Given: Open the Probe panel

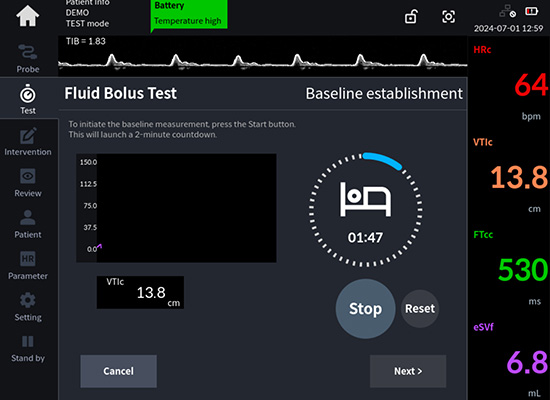Looking at the screenshot, I should pos(28,59).
